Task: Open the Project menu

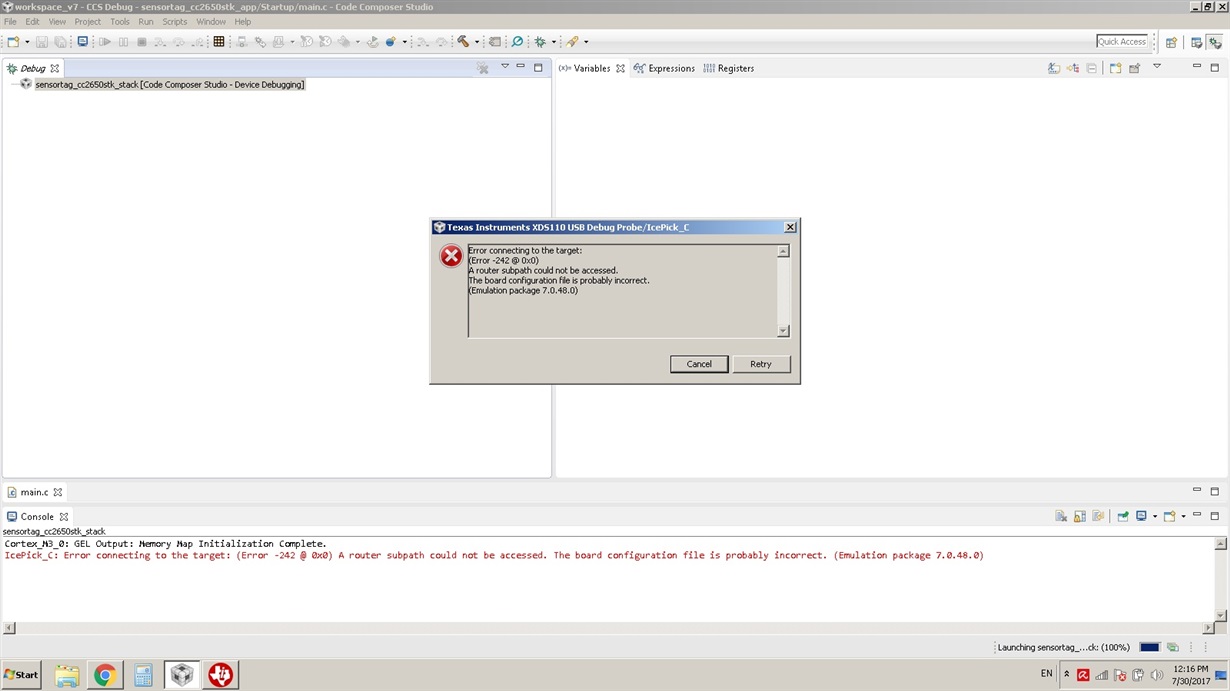Action: pyautogui.click(x=88, y=21)
